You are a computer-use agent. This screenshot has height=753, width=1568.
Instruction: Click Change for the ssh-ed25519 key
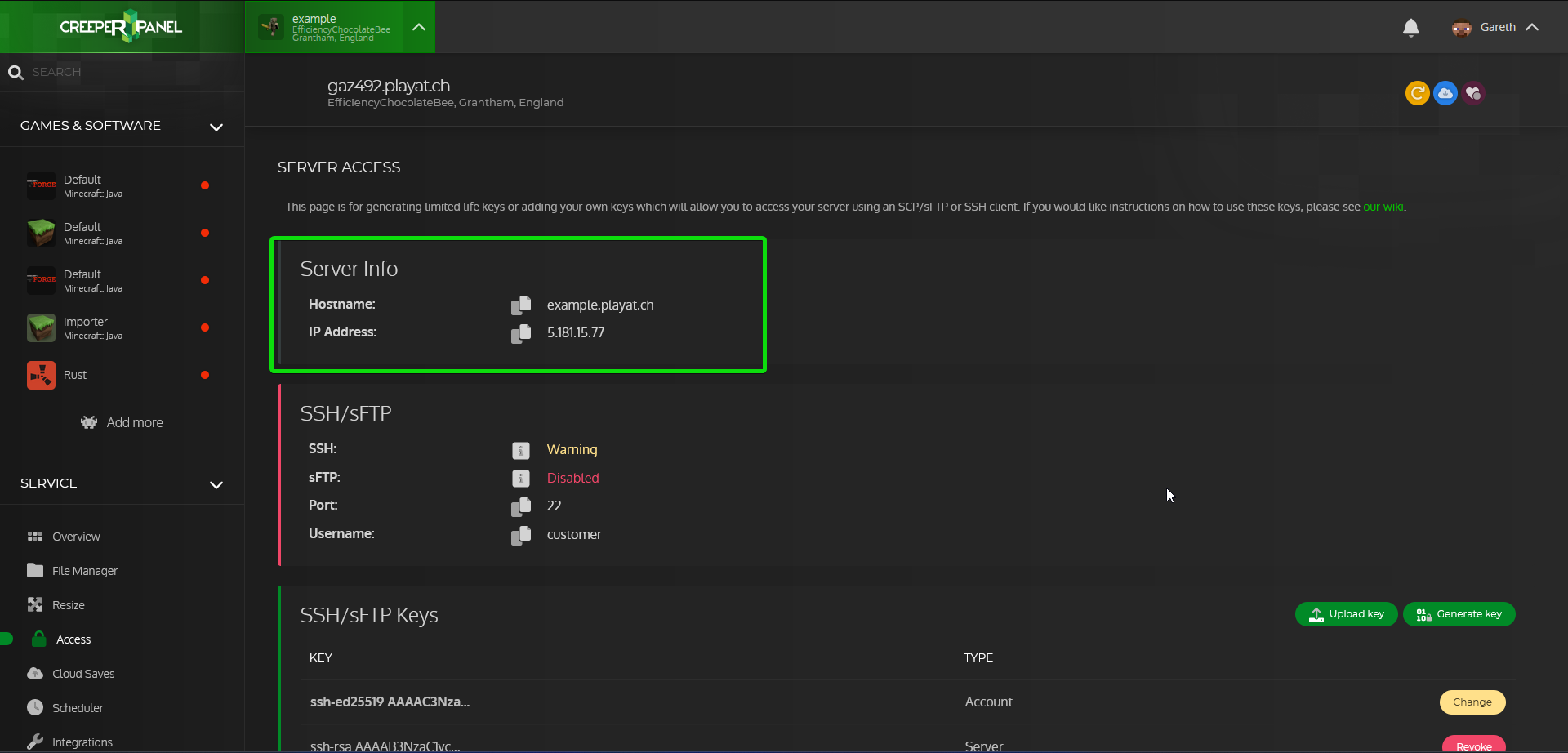[1472, 702]
